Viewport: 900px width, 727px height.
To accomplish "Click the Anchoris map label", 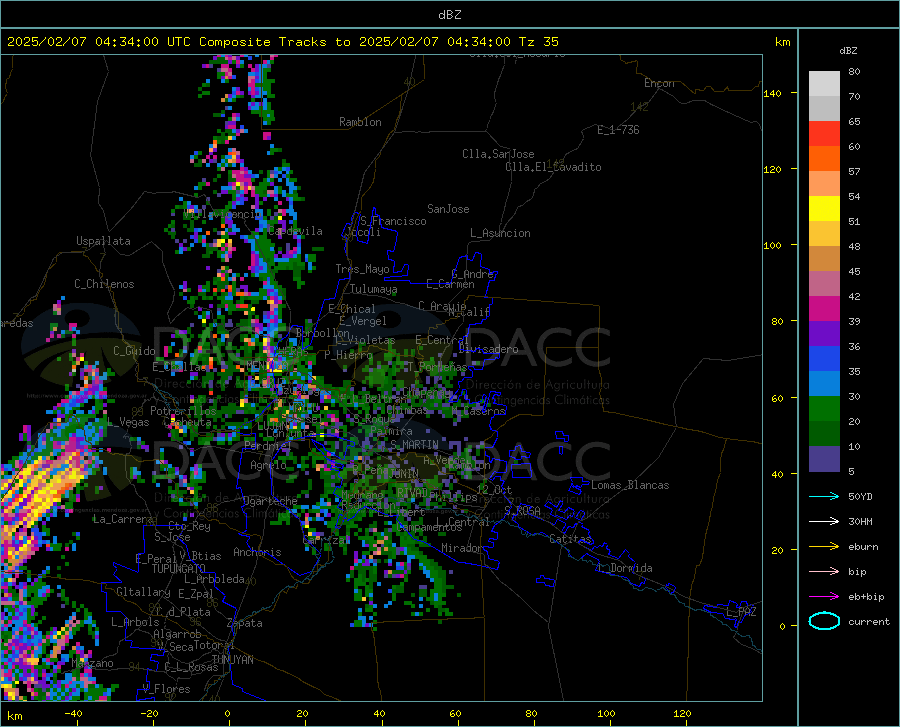I will click(x=257, y=552).
